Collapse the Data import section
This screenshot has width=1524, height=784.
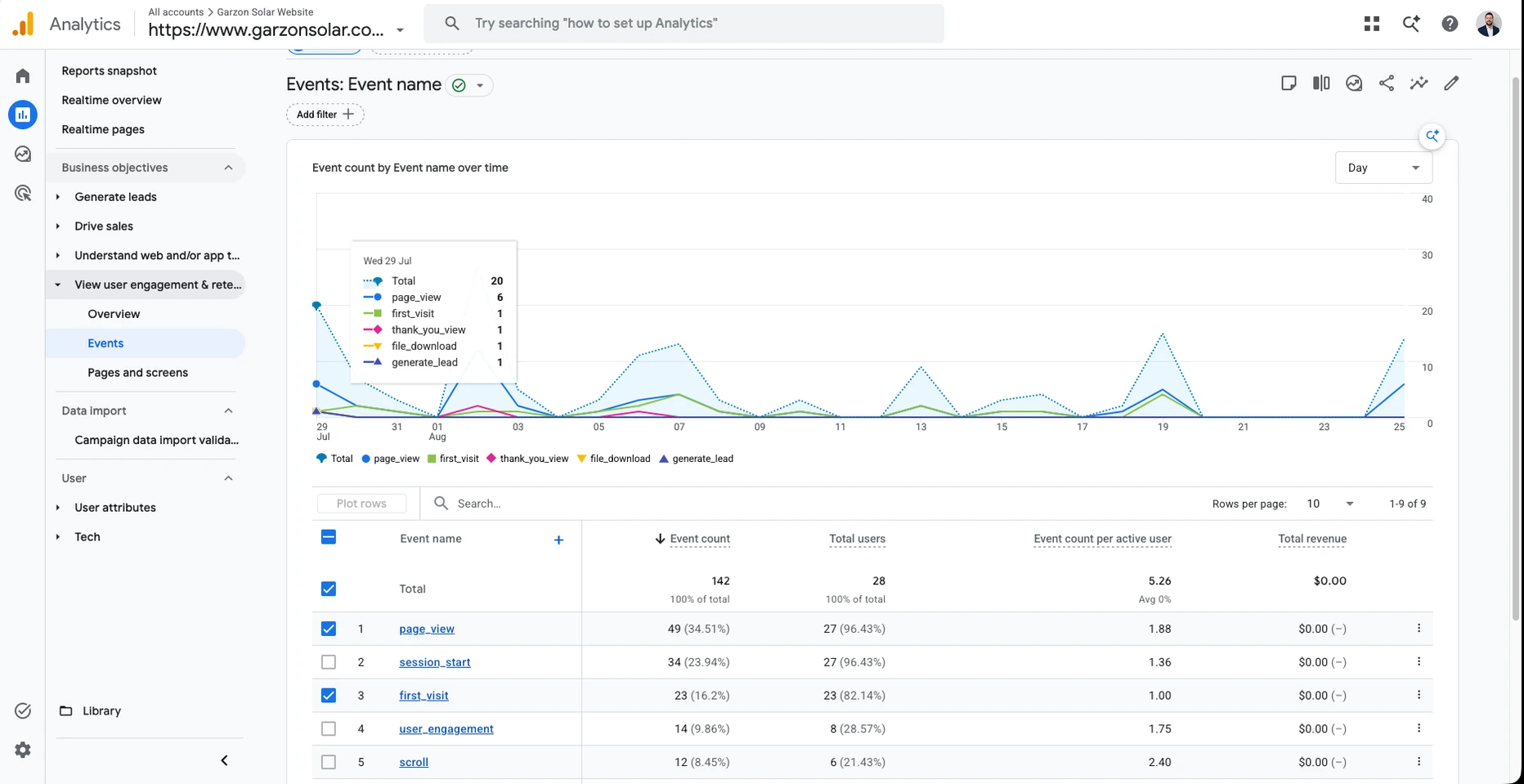[228, 410]
